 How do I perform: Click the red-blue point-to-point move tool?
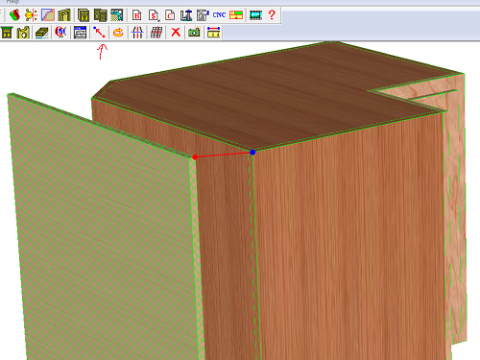pyautogui.click(x=99, y=32)
